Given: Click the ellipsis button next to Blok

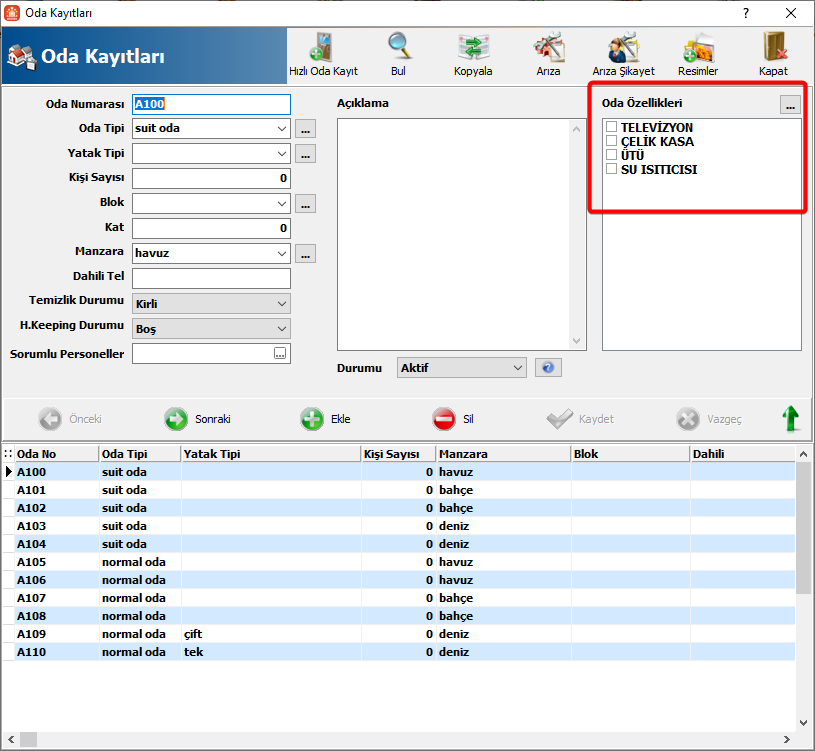Looking at the screenshot, I should (306, 204).
